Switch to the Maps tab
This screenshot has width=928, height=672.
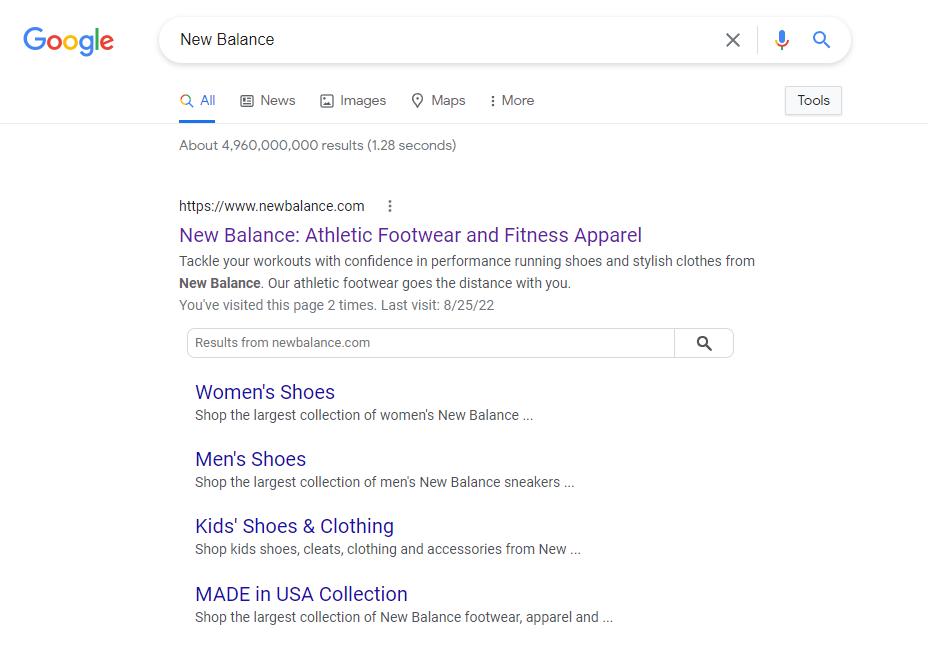pyautogui.click(x=439, y=101)
